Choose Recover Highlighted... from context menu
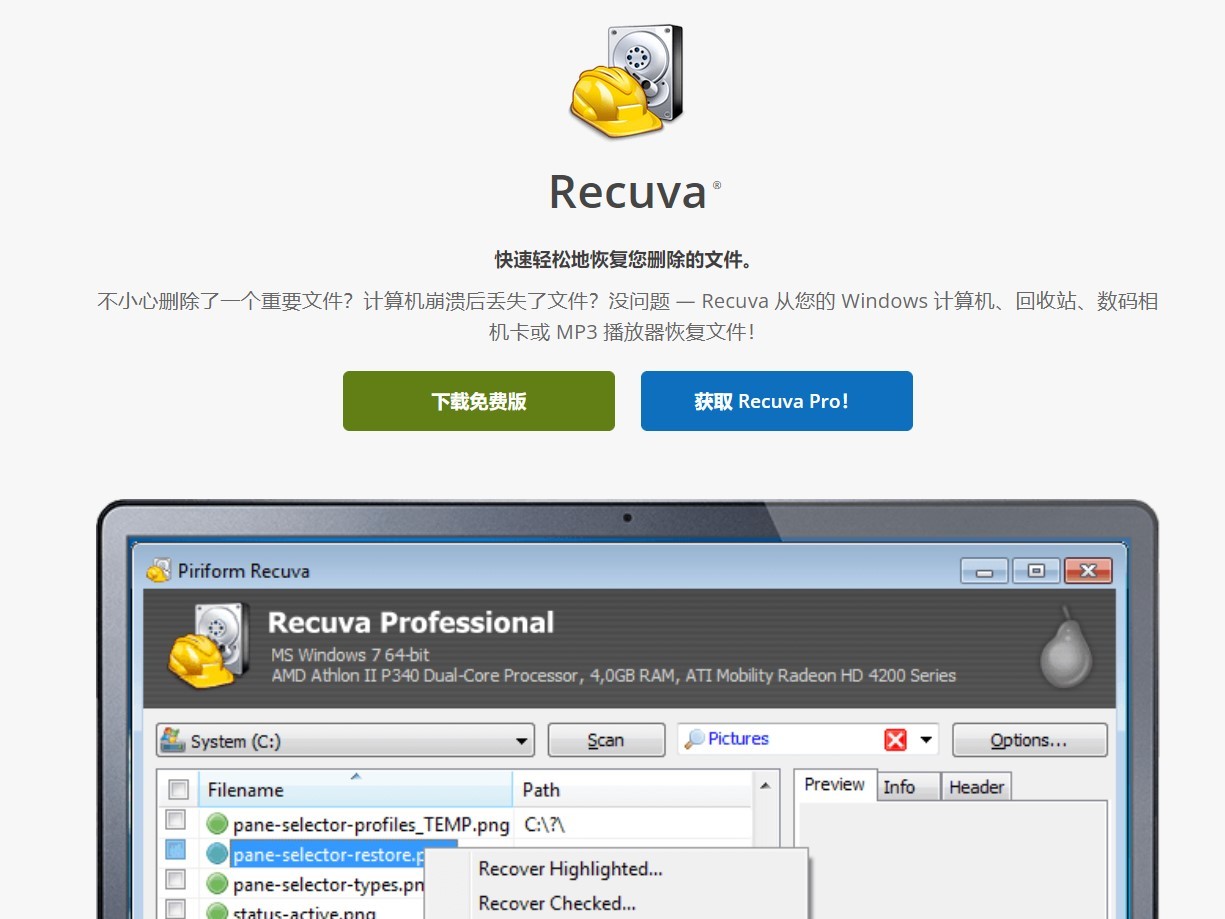The width and height of the screenshot is (1225, 919). coord(570,869)
